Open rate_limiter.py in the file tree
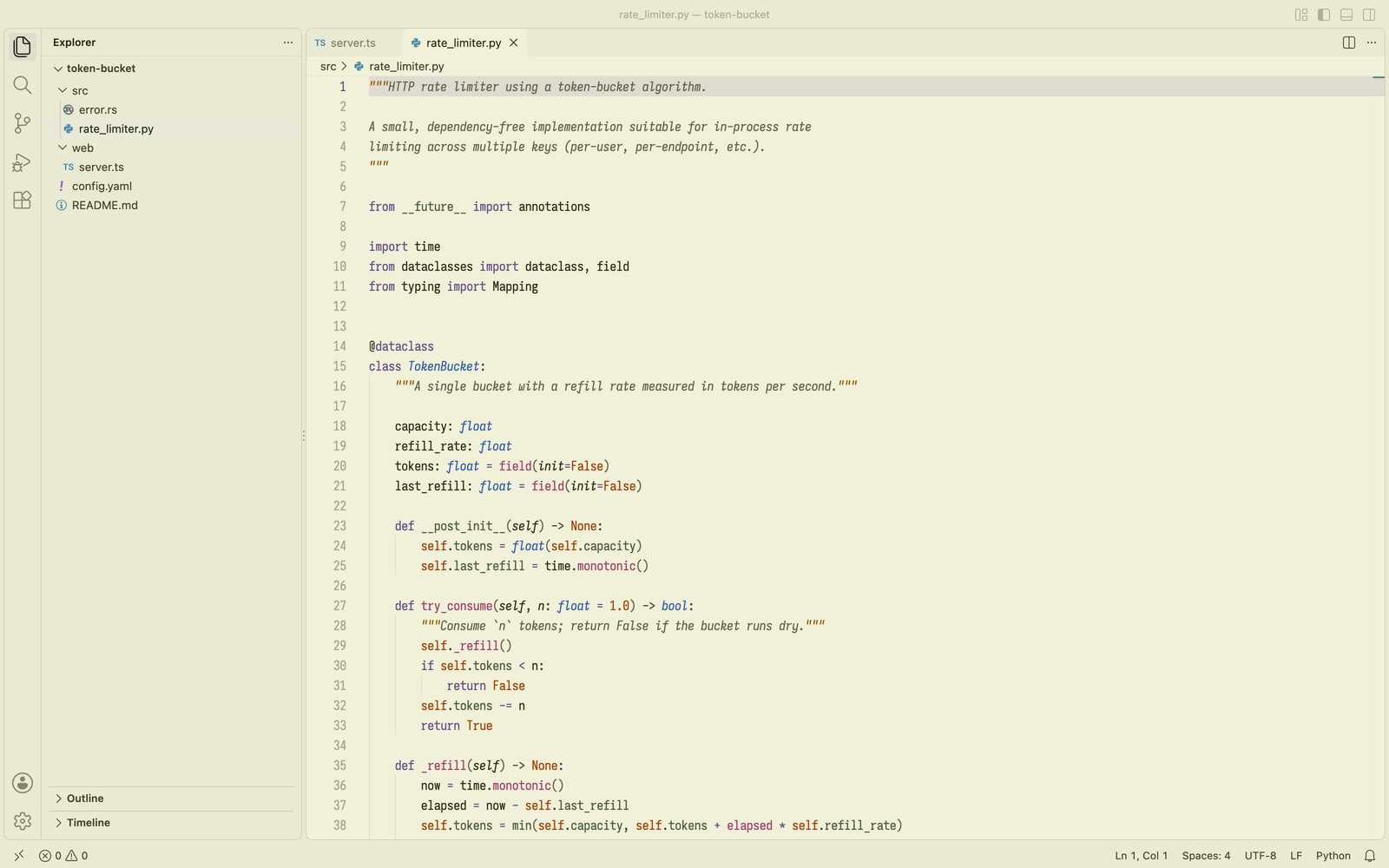The height and width of the screenshot is (868, 1389). pos(174,129)
